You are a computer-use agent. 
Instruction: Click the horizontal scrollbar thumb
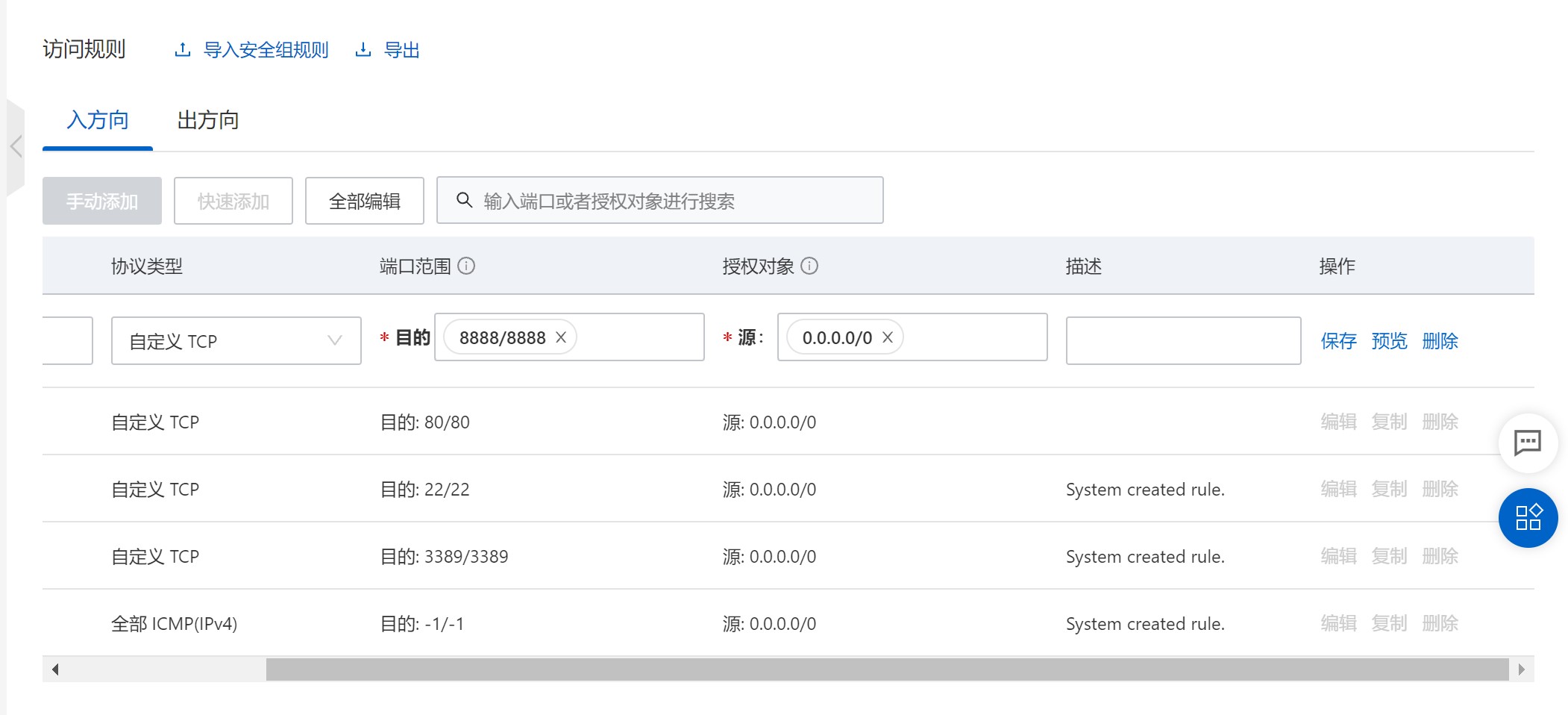[x=888, y=669]
